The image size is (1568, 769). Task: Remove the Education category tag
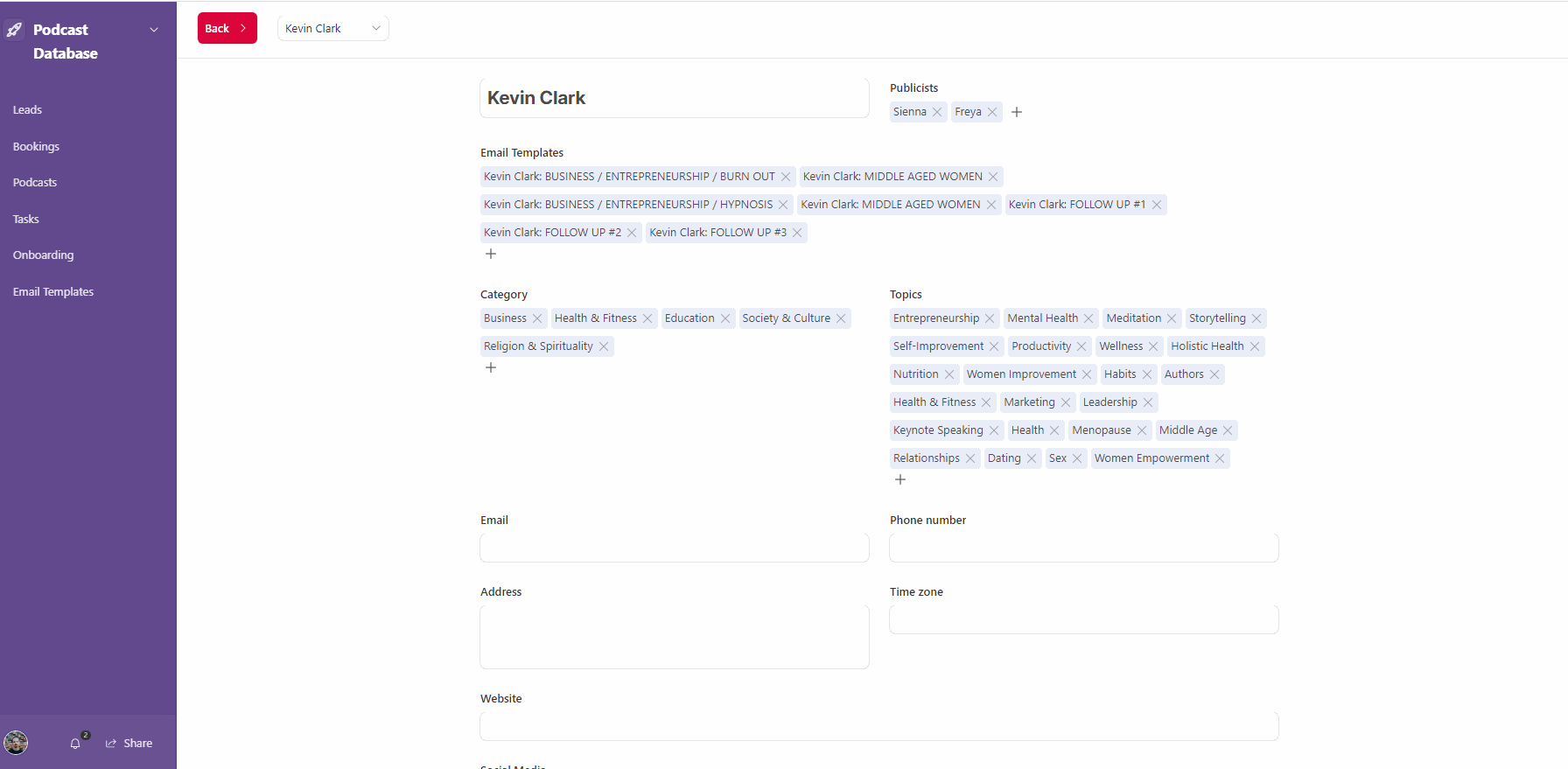(725, 318)
